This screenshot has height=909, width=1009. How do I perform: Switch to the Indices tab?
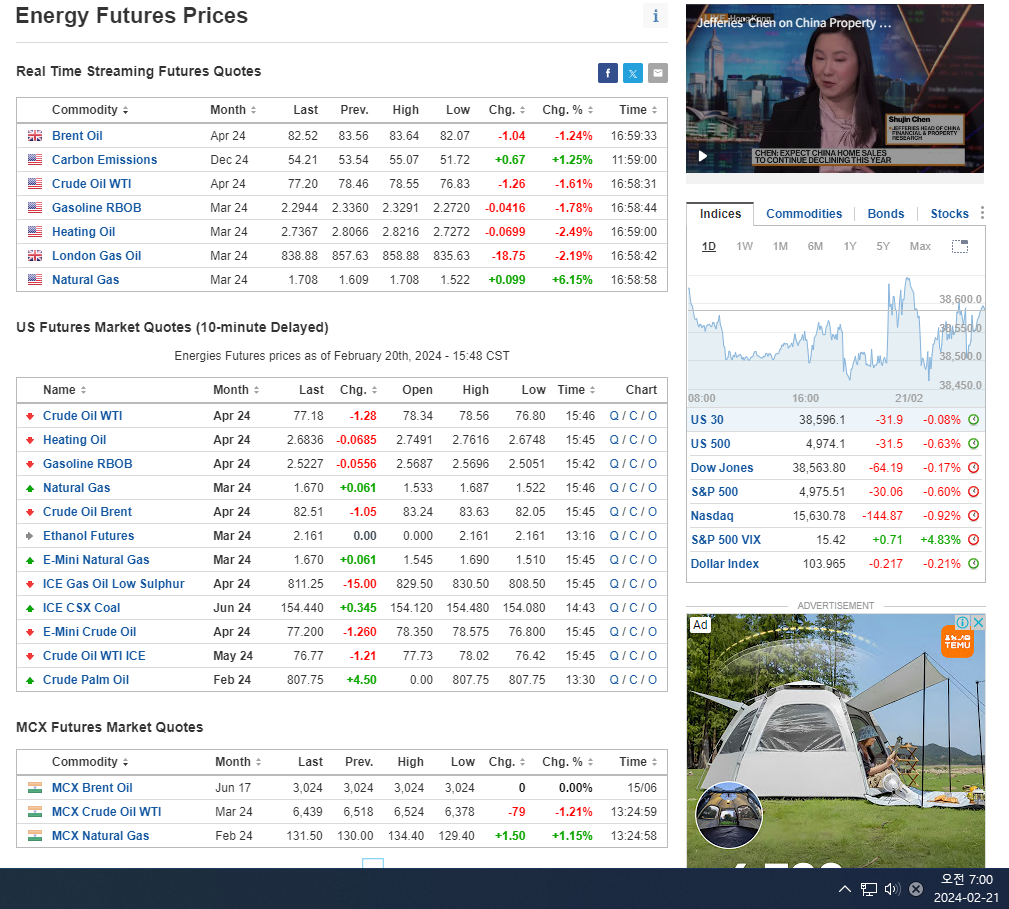[x=720, y=214]
